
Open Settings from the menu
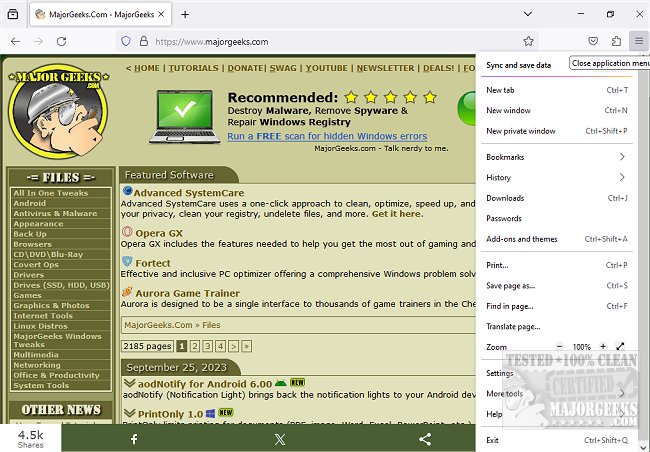point(557,373)
